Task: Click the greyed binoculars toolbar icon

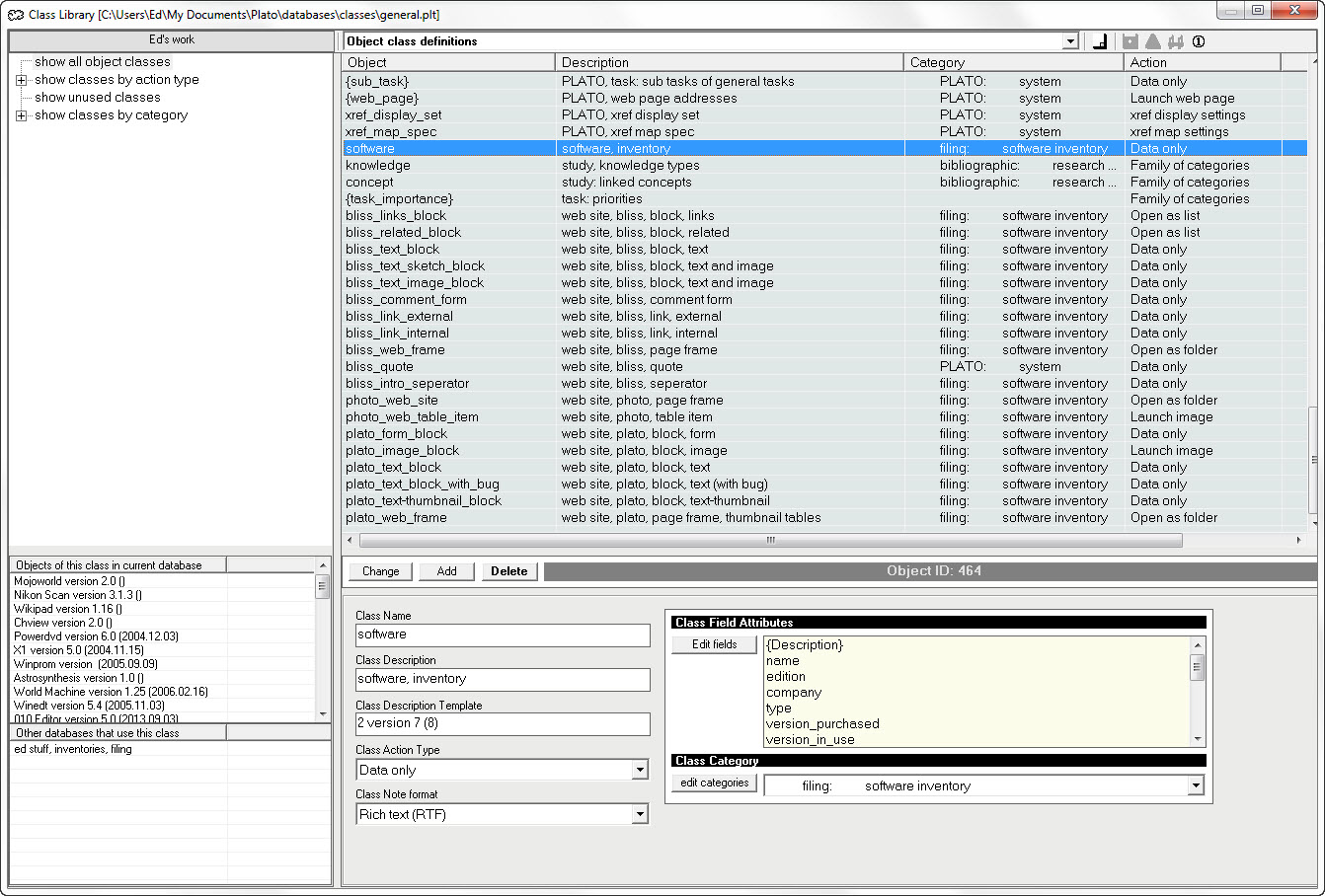Action: 1175,41
